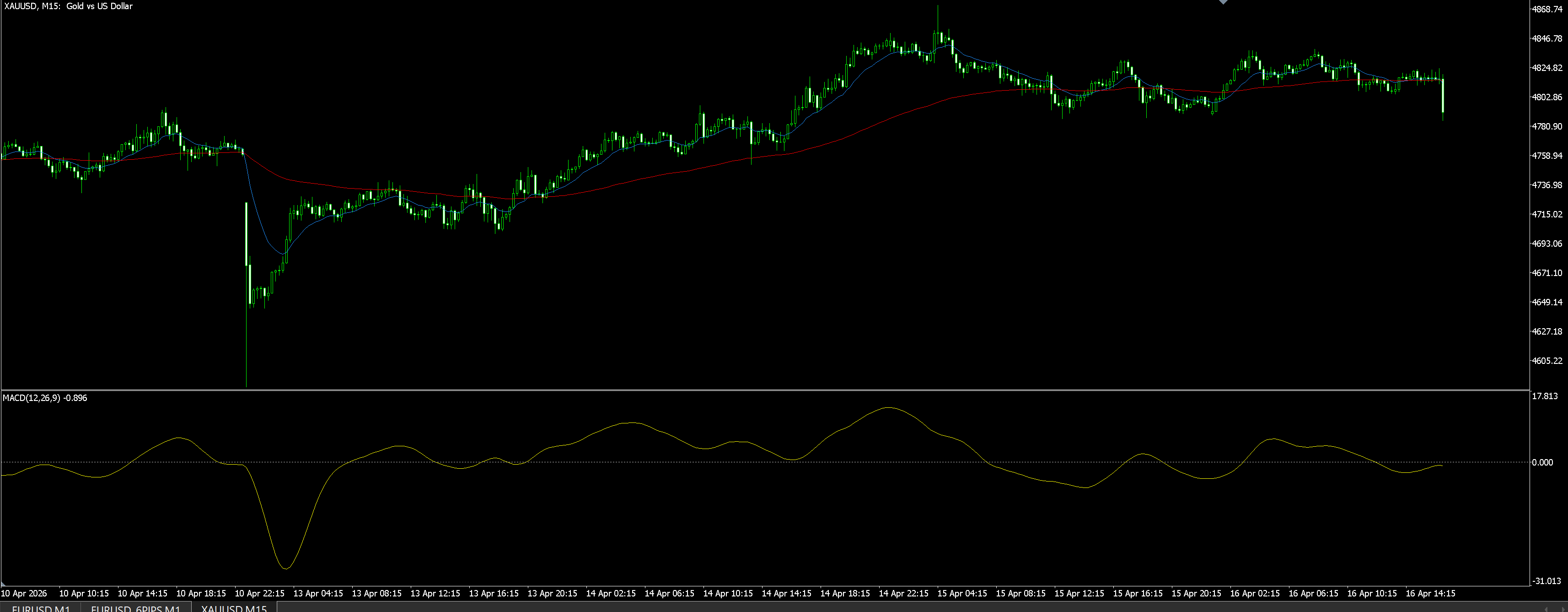Click the 16 Apr 14:15 time label
The image size is (1568, 612).
(1430, 593)
